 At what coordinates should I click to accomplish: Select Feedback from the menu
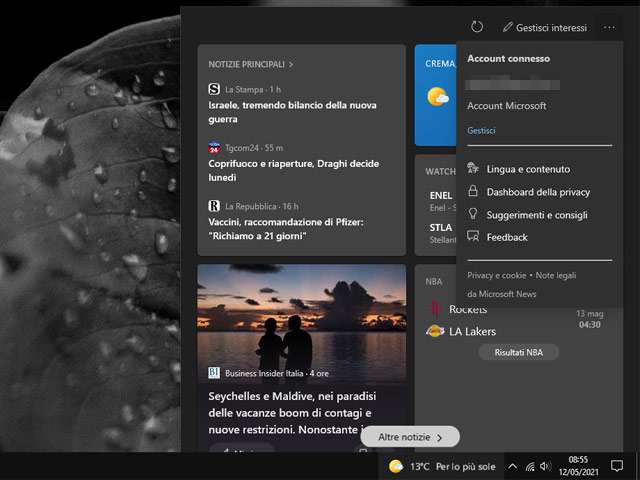pos(507,237)
